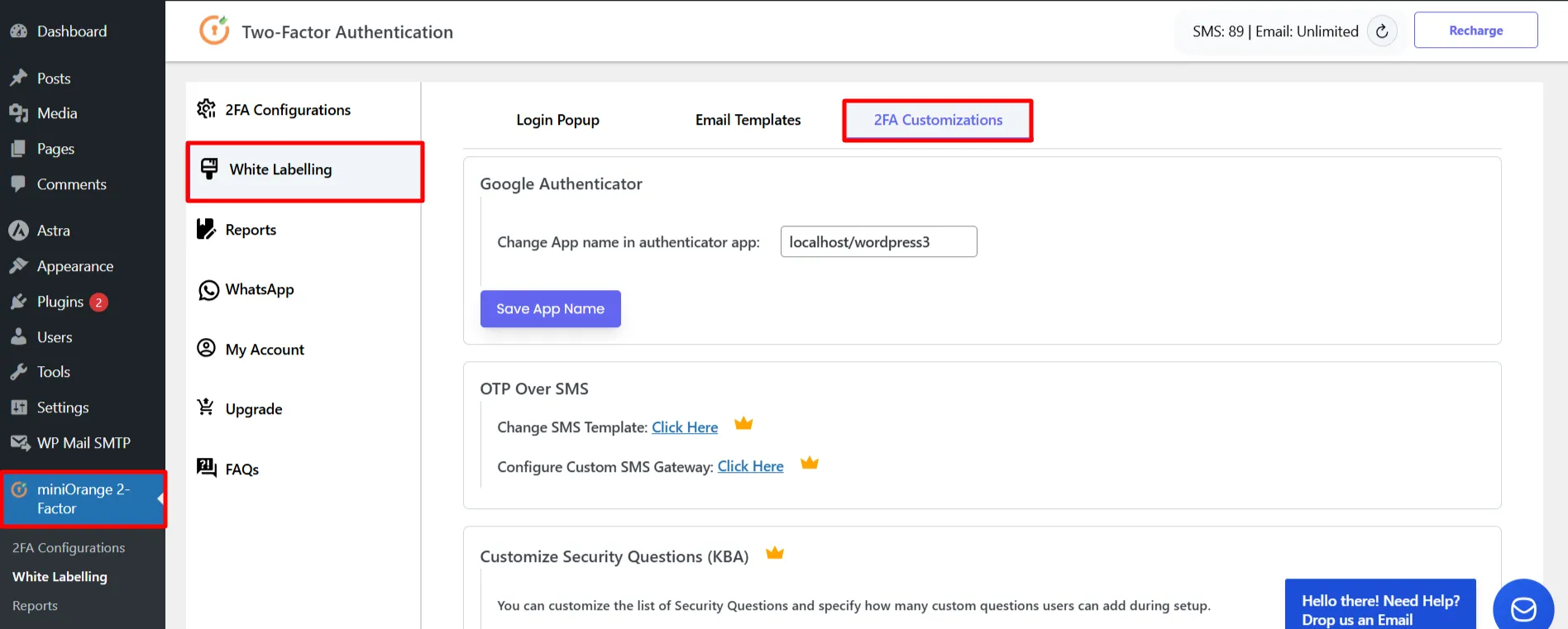Click the Tools wrench icon
This screenshot has width=1568, height=629.
[x=18, y=372]
